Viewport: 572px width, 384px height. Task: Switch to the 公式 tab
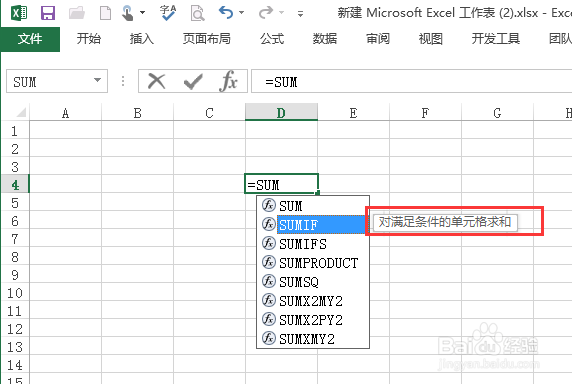point(272,39)
